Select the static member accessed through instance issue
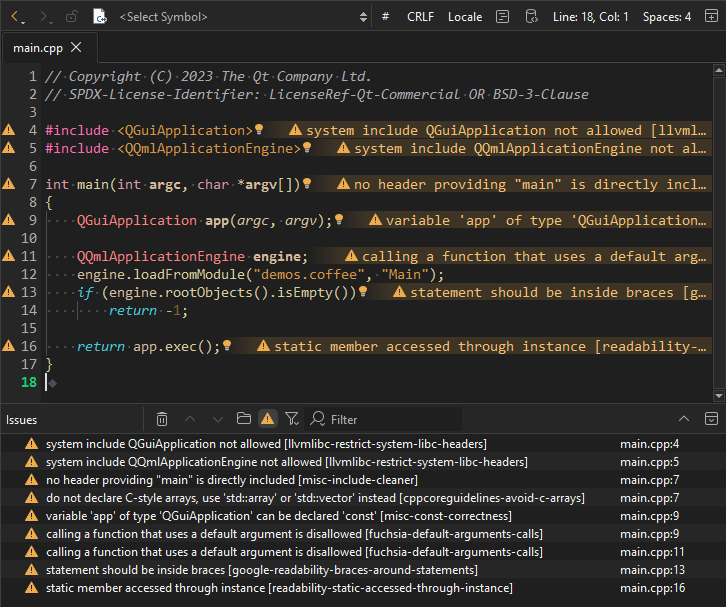Screen dimensions: 726x607 279,588
